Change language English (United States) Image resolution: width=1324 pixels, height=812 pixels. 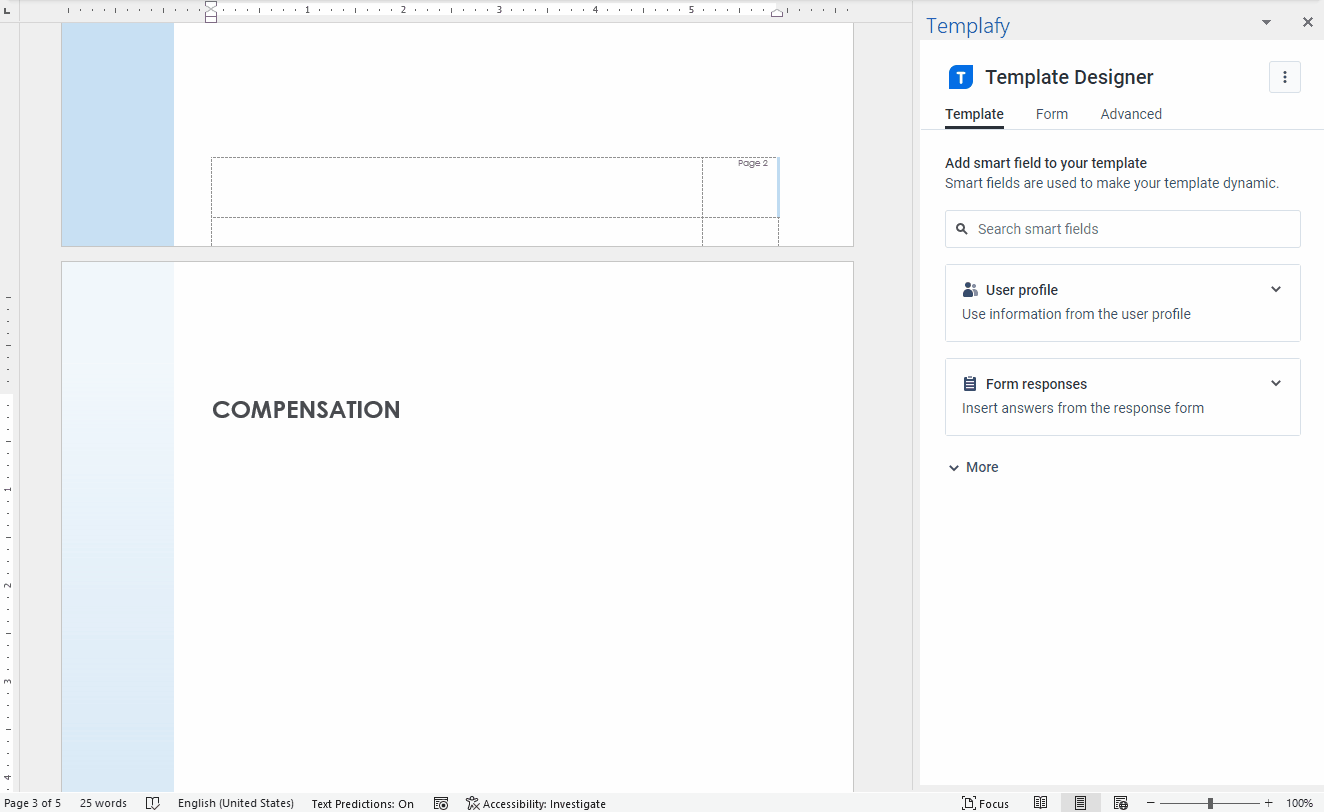click(236, 803)
